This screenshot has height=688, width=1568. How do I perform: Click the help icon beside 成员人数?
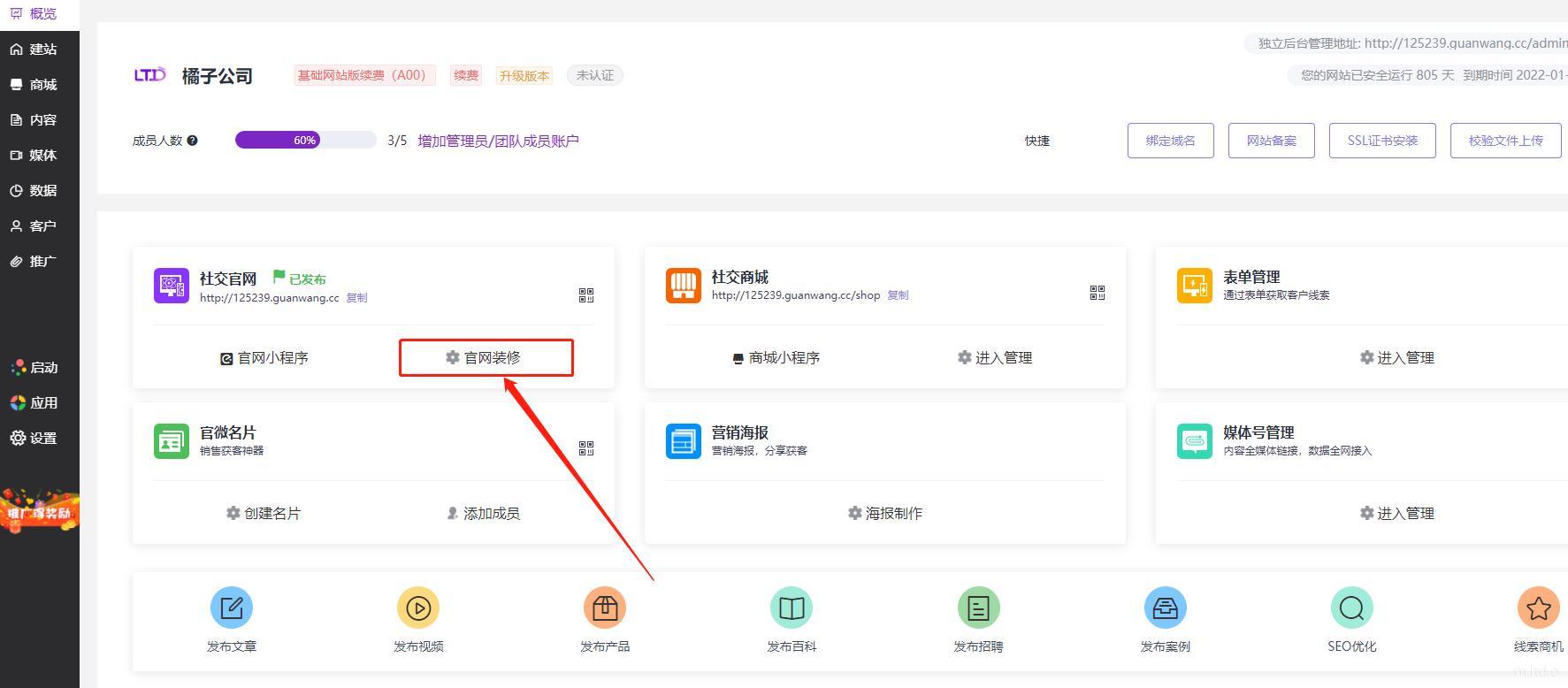tap(193, 141)
